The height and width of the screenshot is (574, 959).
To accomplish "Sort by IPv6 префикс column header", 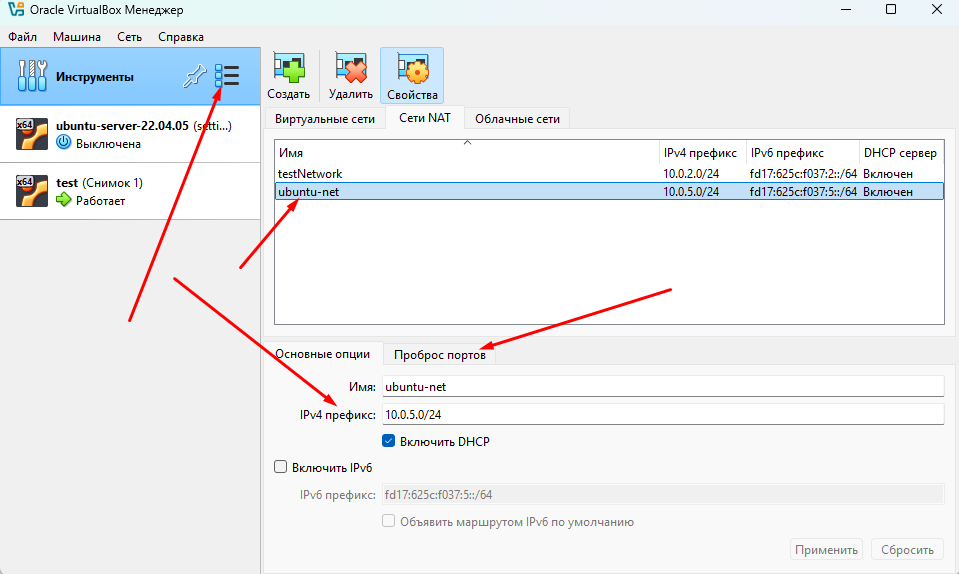I will point(802,153).
